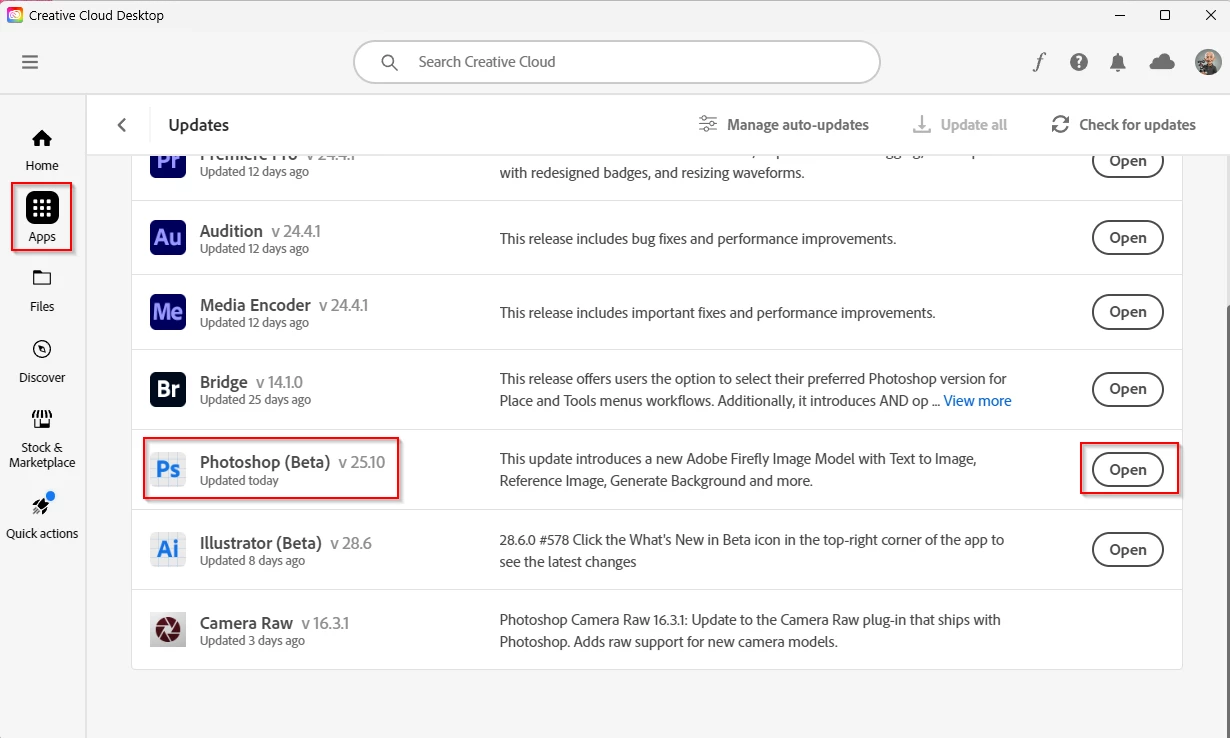Click the cloud sync status icon
The image size is (1230, 738).
click(1162, 62)
